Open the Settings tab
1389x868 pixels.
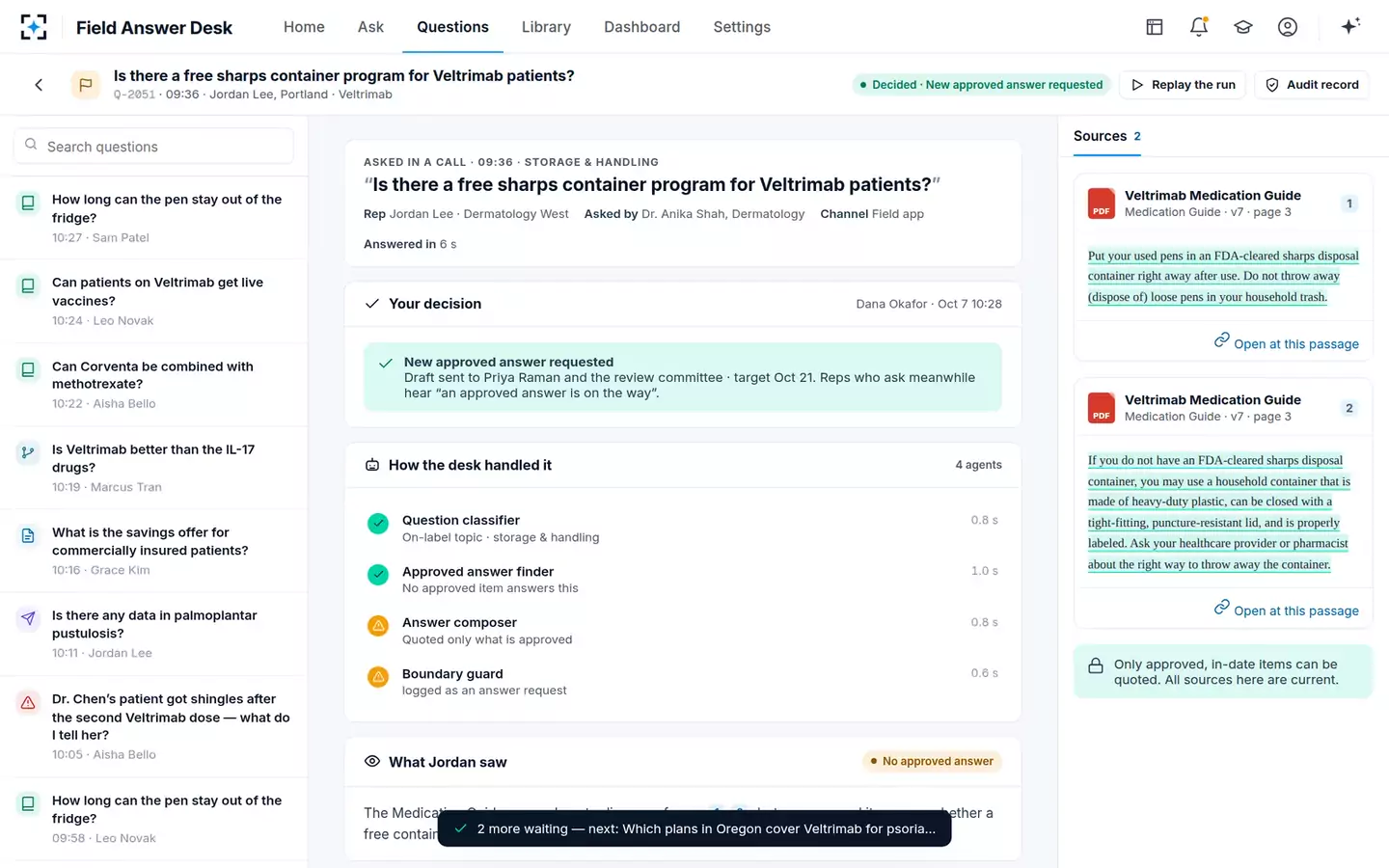(742, 27)
